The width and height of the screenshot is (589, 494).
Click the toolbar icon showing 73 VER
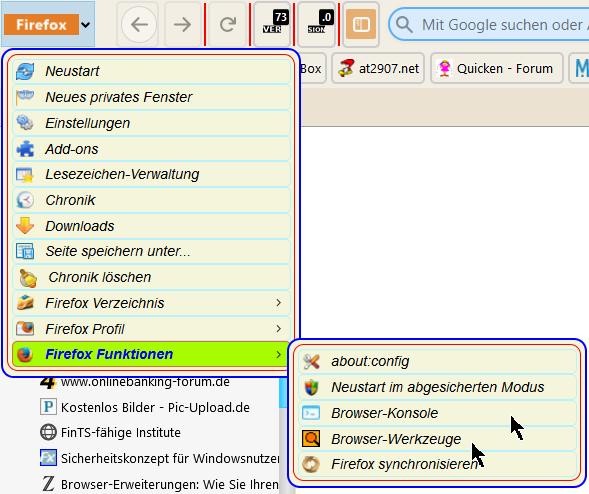click(272, 23)
